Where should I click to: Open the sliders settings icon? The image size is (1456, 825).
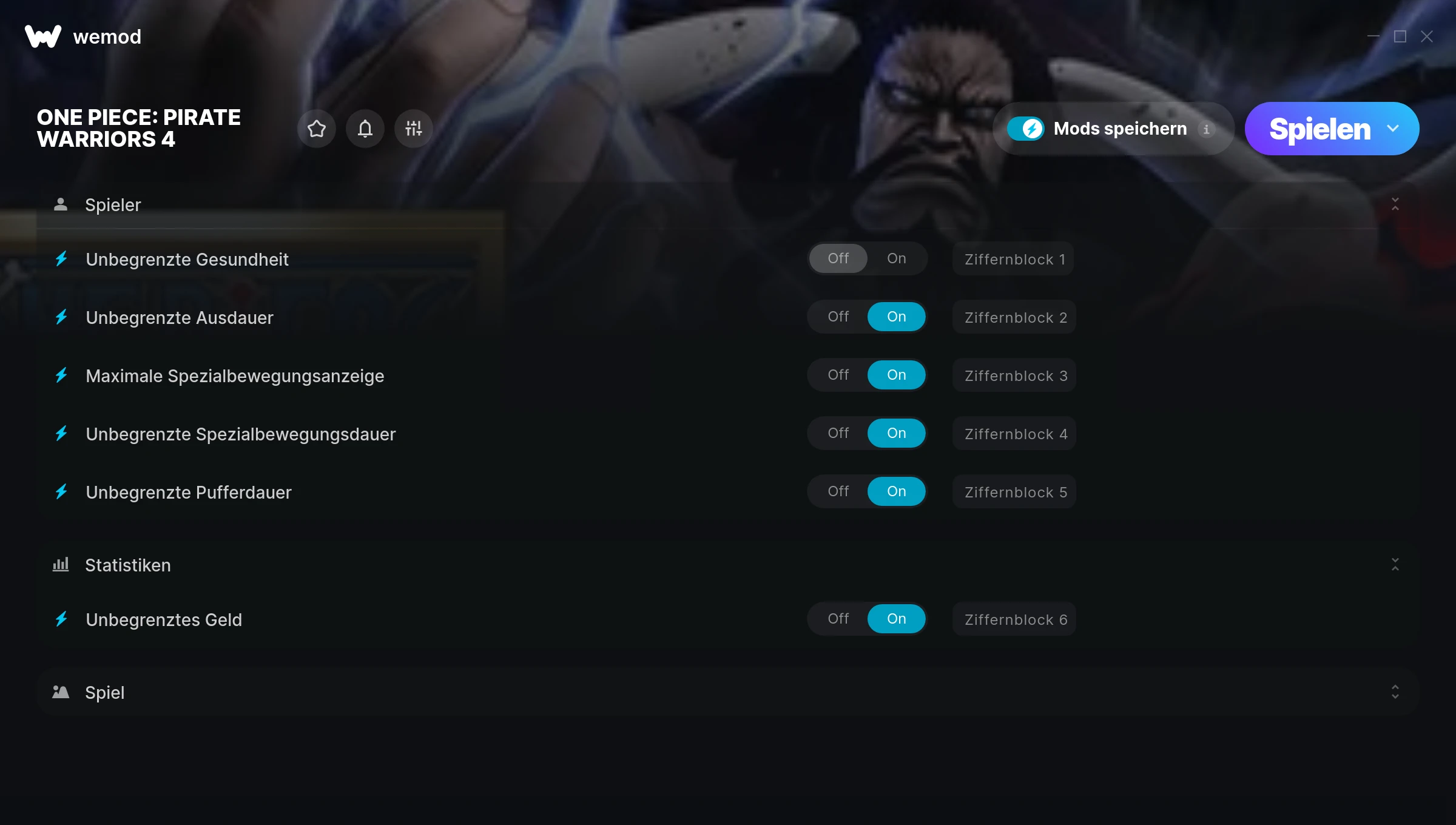click(x=414, y=129)
